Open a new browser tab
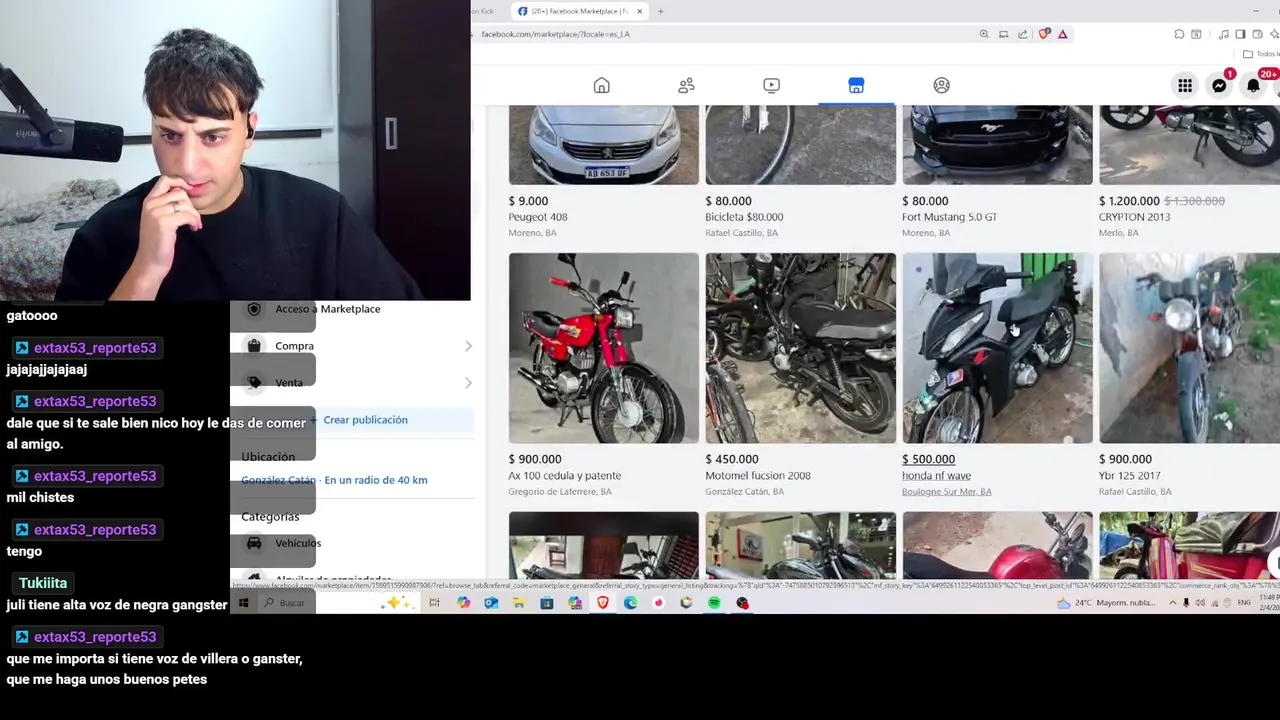The width and height of the screenshot is (1280, 720). 660,11
